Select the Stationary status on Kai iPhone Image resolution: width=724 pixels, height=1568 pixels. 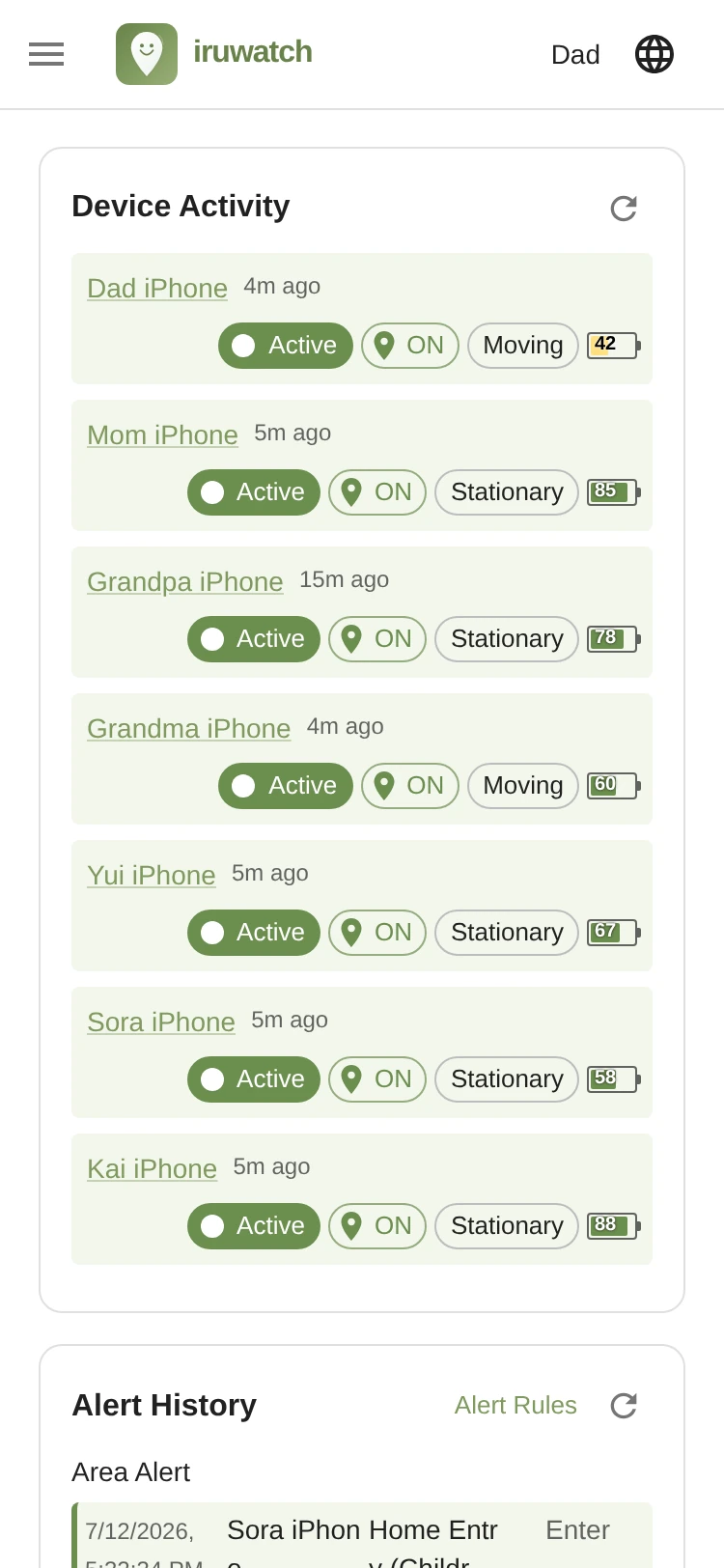point(507,1226)
